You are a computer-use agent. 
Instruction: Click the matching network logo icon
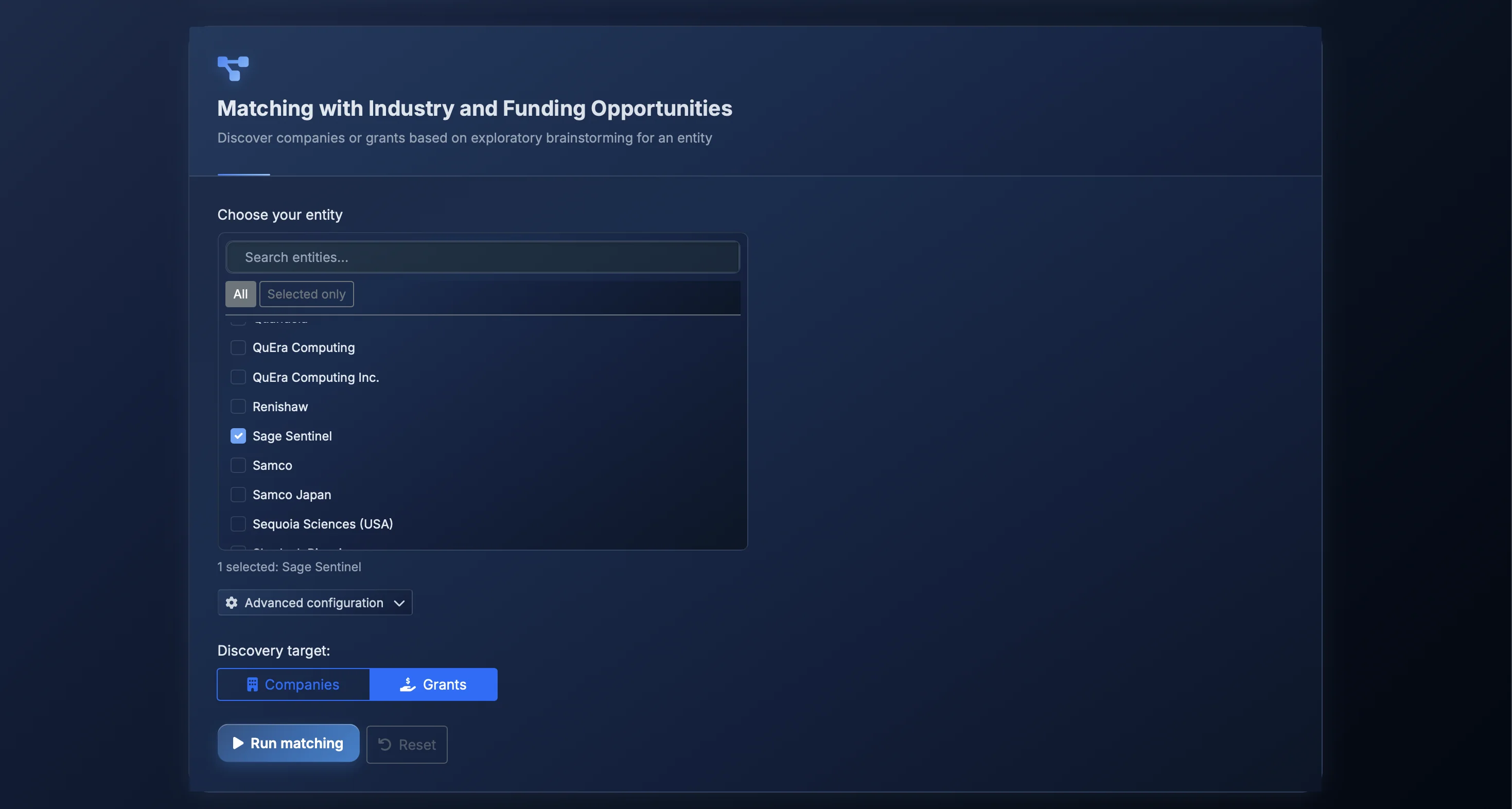(x=233, y=68)
